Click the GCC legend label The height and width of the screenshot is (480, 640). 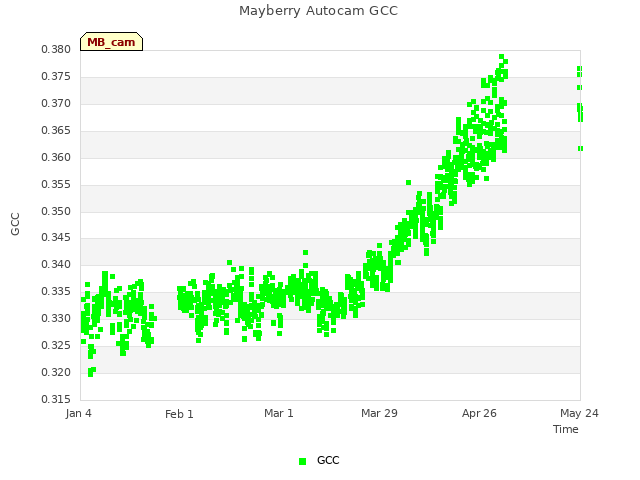click(328, 460)
